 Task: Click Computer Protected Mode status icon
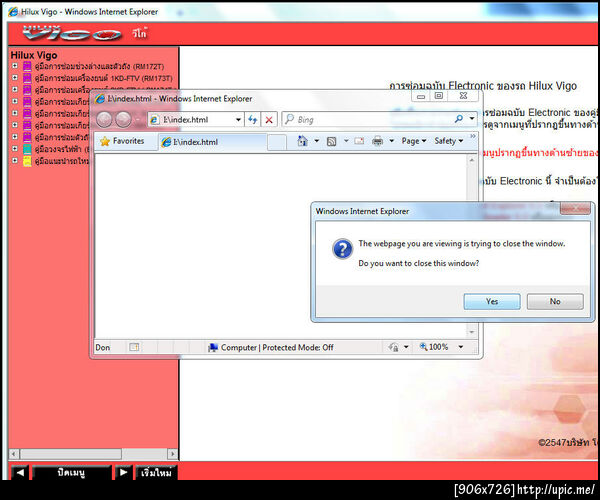coord(213,347)
